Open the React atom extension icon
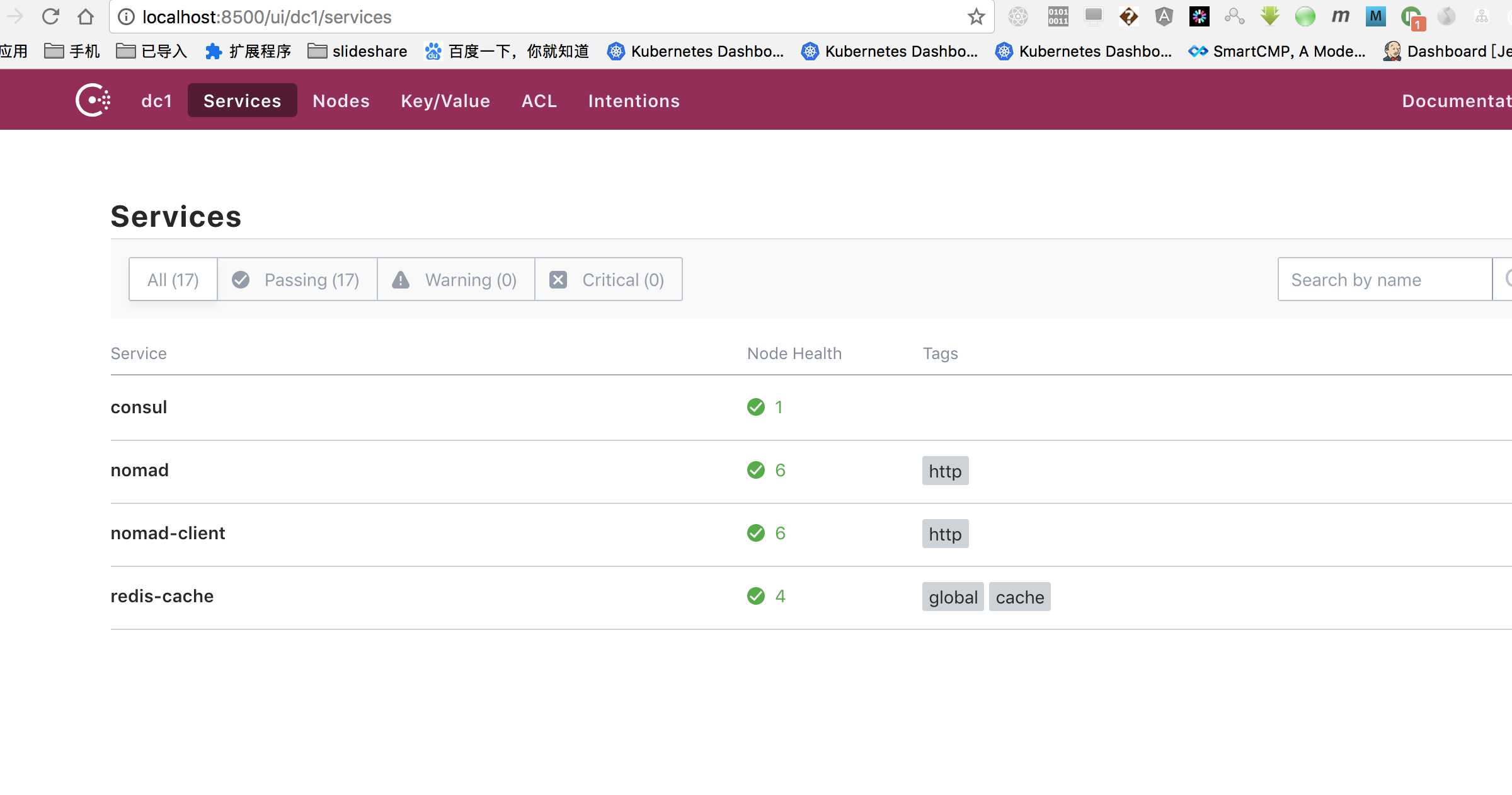This screenshot has height=795, width=1512. tap(1018, 16)
